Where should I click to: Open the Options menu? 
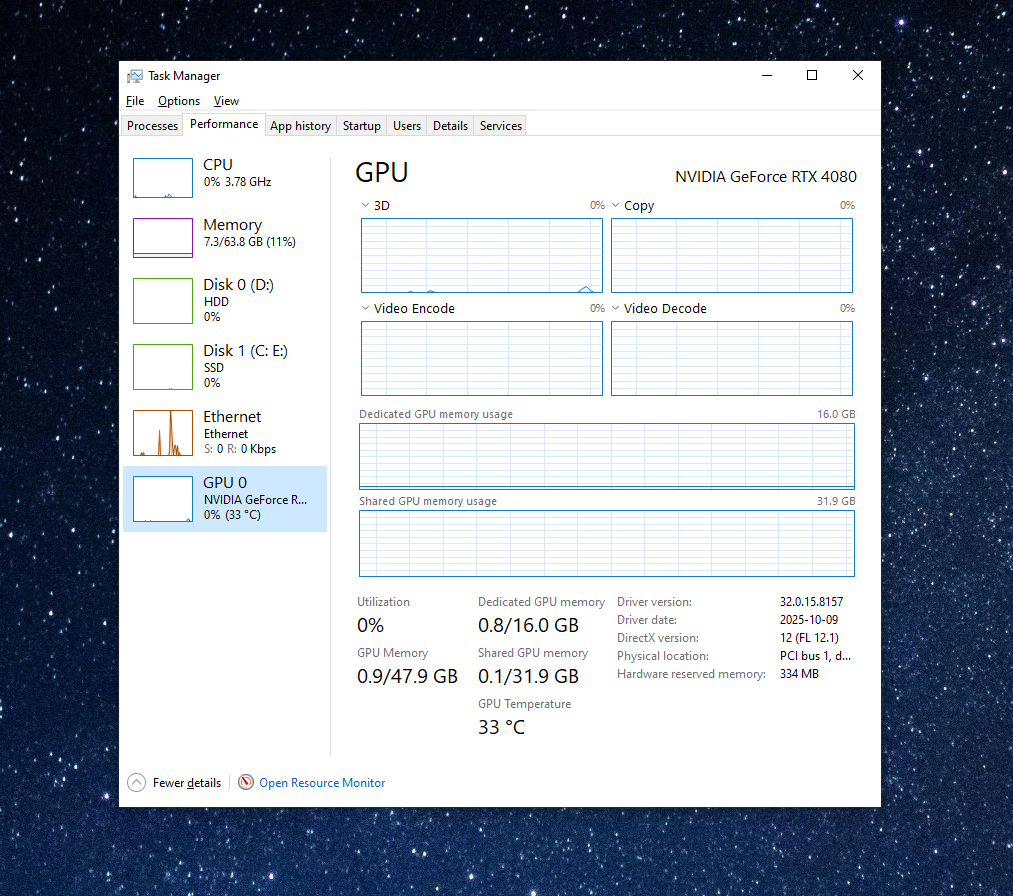pyautogui.click(x=179, y=101)
